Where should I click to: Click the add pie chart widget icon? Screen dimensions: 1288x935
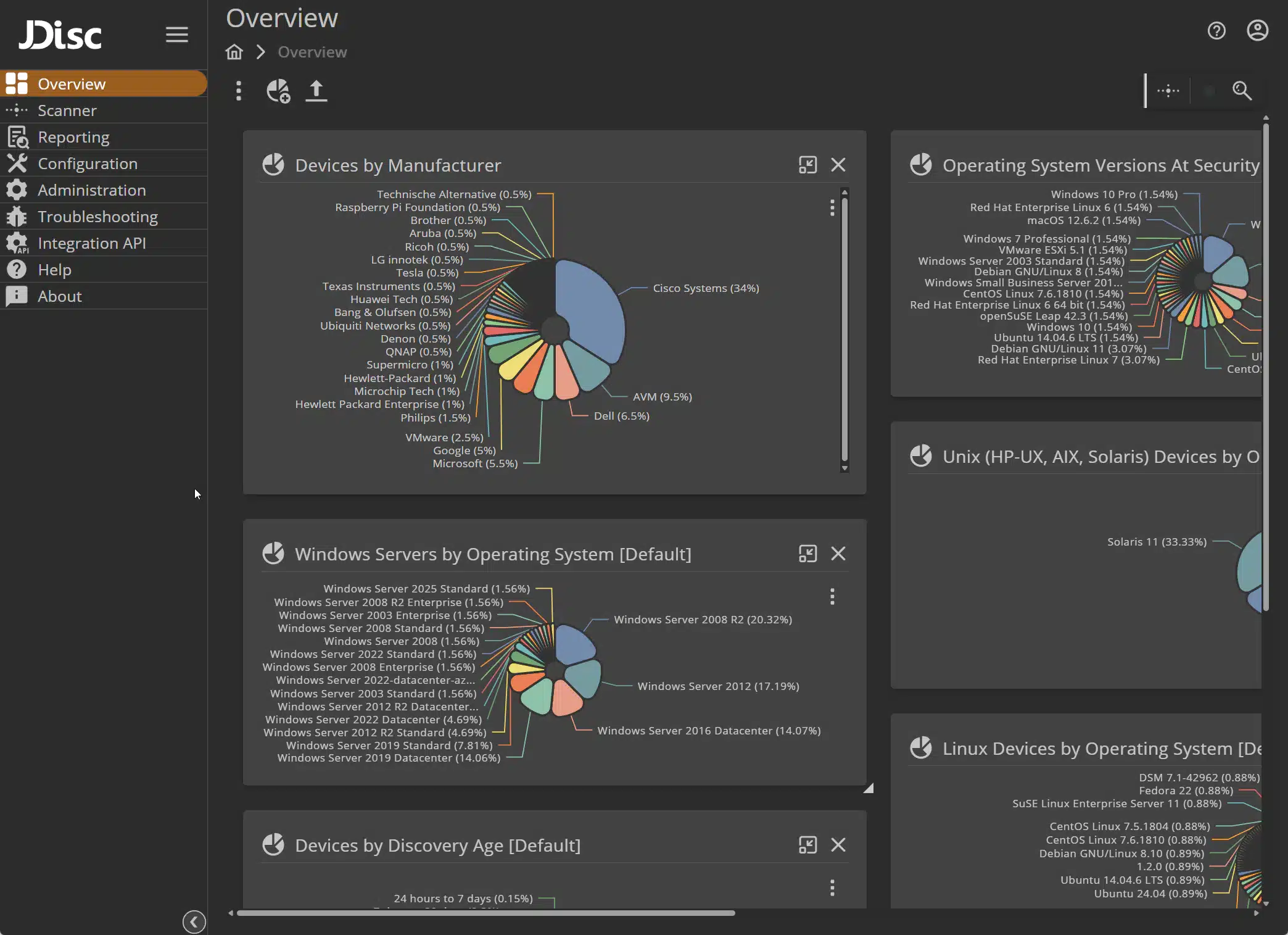[278, 91]
